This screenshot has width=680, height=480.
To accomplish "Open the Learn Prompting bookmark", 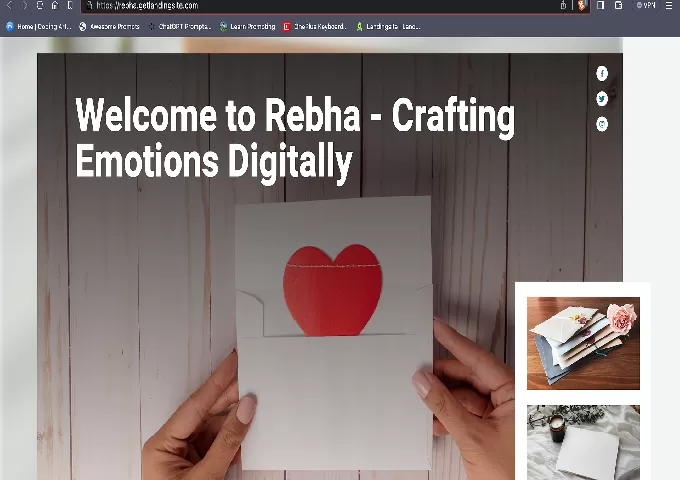I will pyautogui.click(x=247, y=27).
